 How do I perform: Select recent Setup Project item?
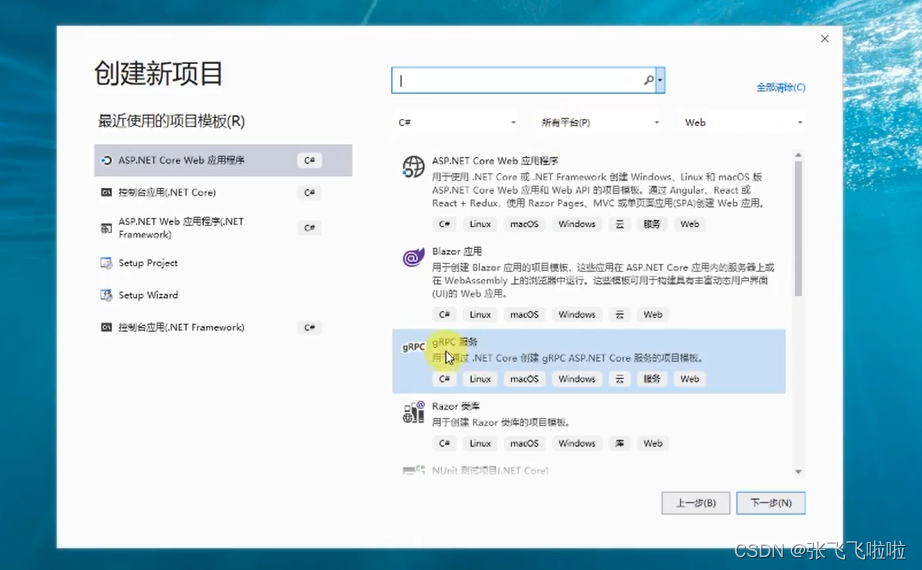pyautogui.click(x=223, y=263)
